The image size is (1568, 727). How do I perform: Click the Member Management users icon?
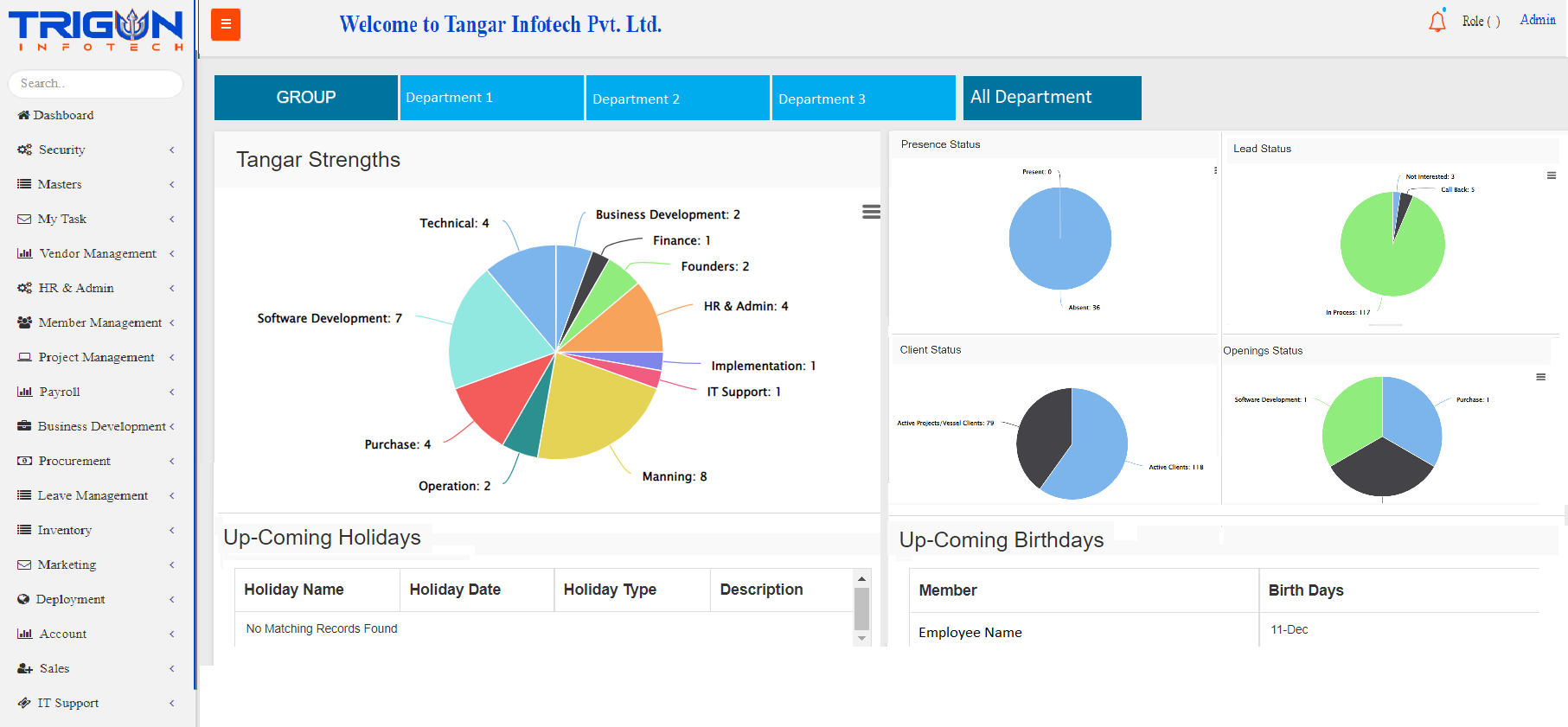(x=24, y=322)
